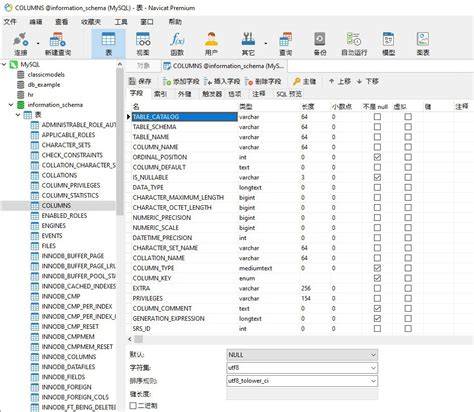Open the utf8_tolower_ci collation dropdown
The width and height of the screenshot is (474, 412).
click(302, 381)
